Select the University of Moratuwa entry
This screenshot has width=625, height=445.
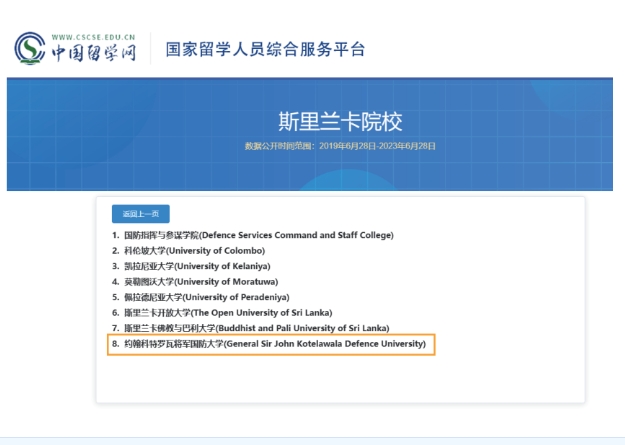(195, 282)
